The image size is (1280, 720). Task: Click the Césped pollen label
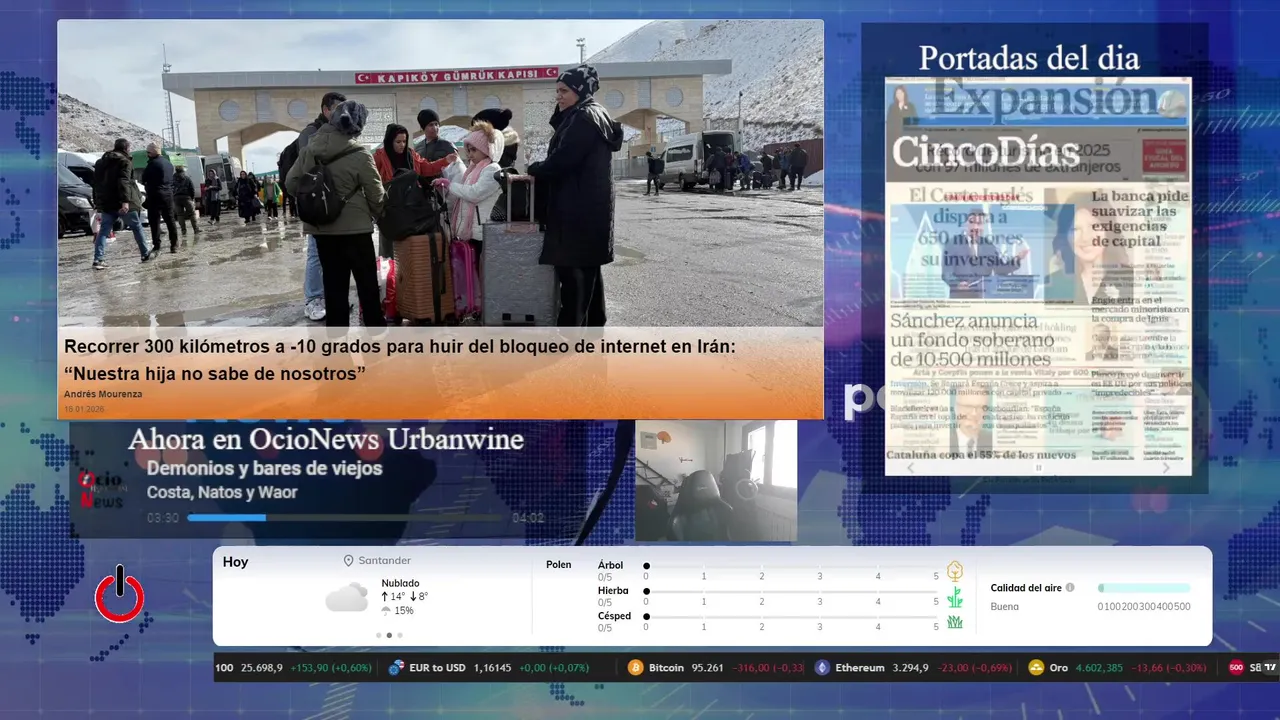614,616
